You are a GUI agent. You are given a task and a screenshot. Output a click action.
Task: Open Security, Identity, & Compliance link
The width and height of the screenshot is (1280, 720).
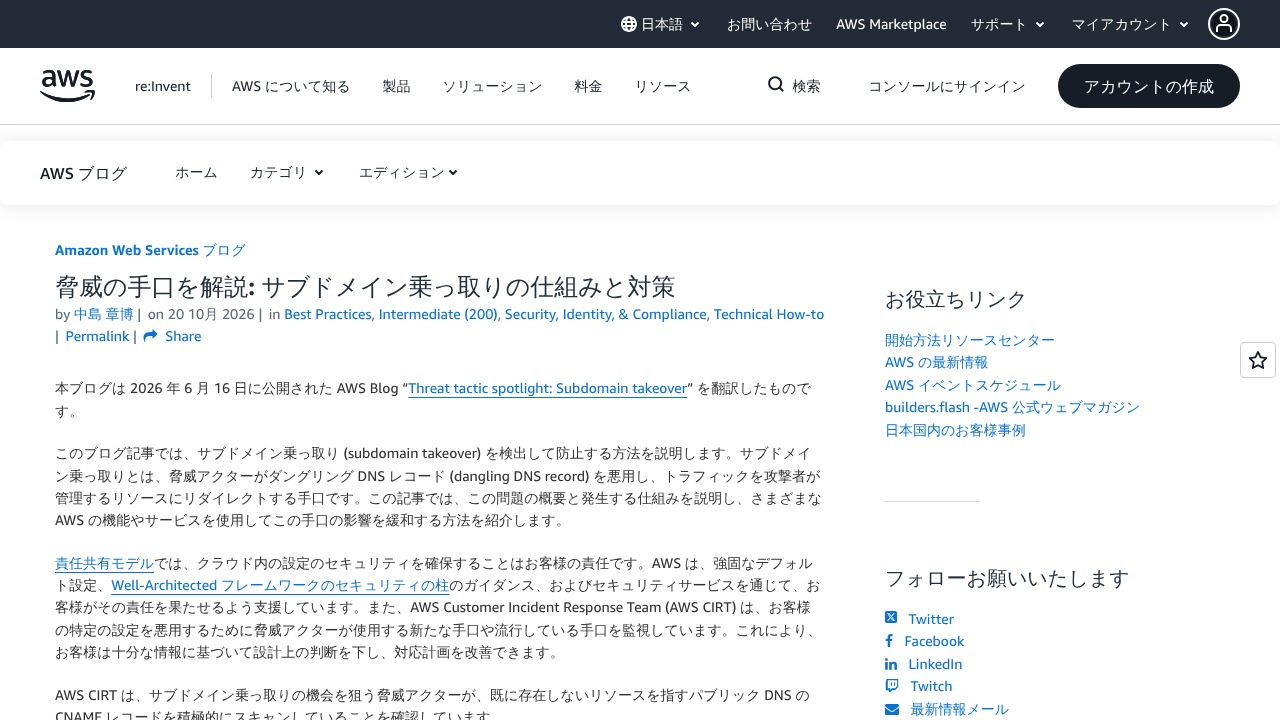pyautogui.click(x=606, y=314)
